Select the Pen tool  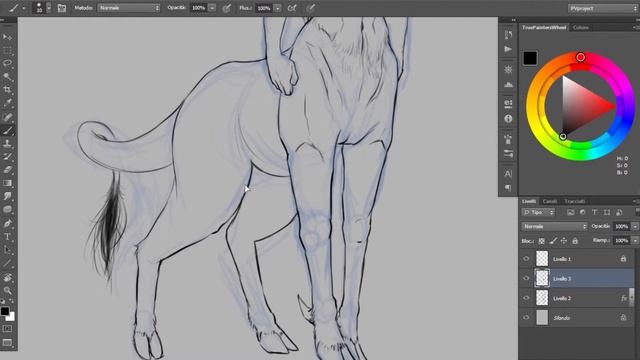pyautogui.click(x=7, y=223)
